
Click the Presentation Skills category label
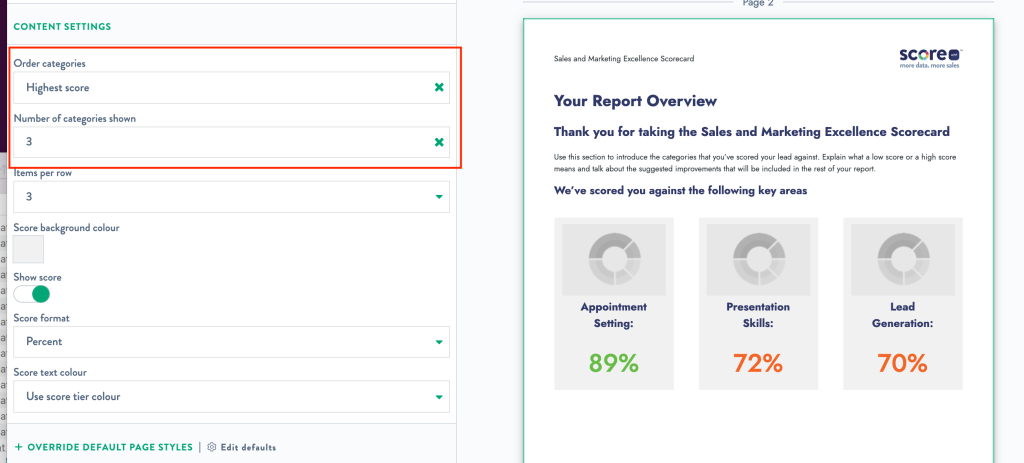(758, 315)
